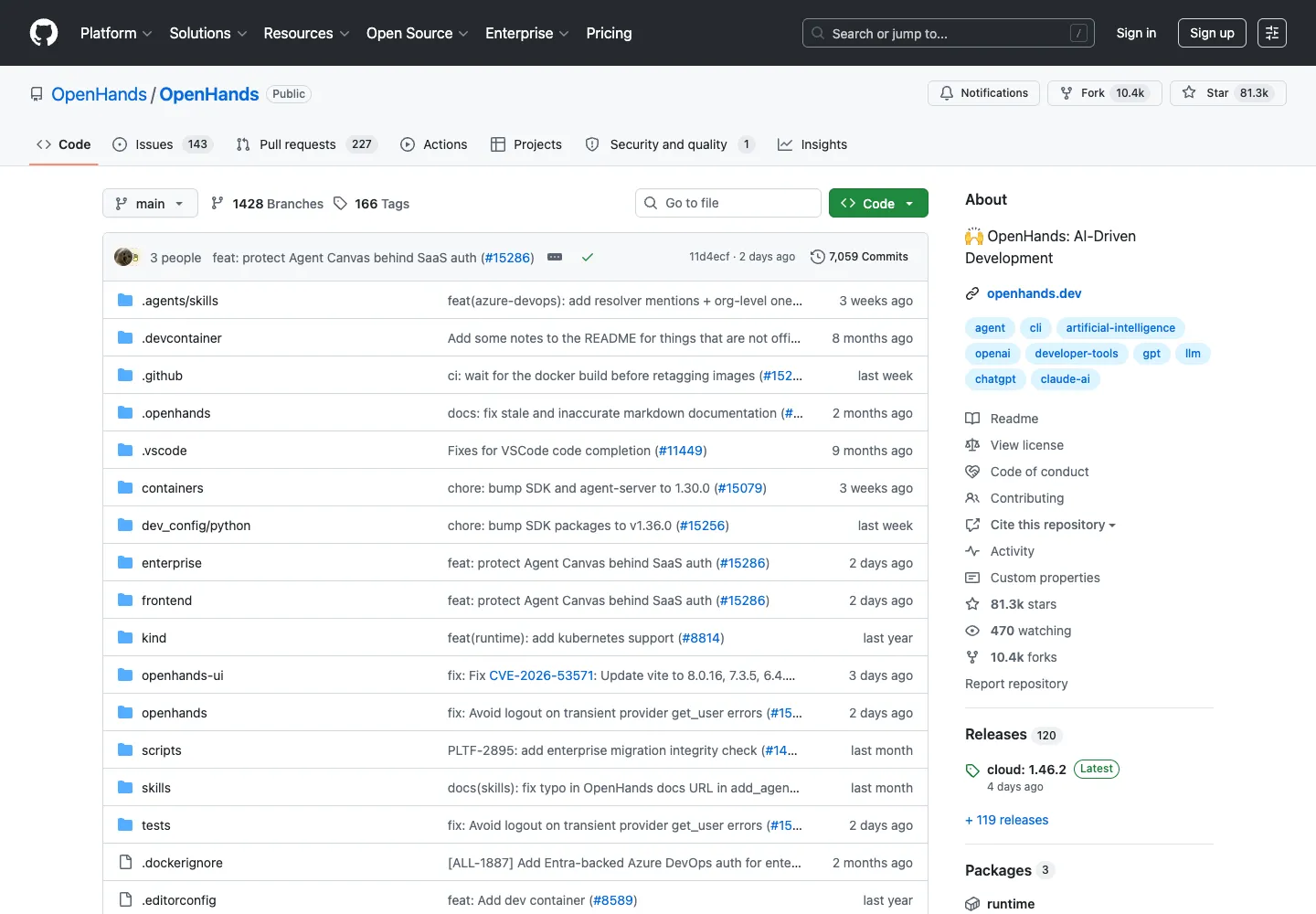
Task: Open the 7,059 Commits history
Action: pos(859,257)
